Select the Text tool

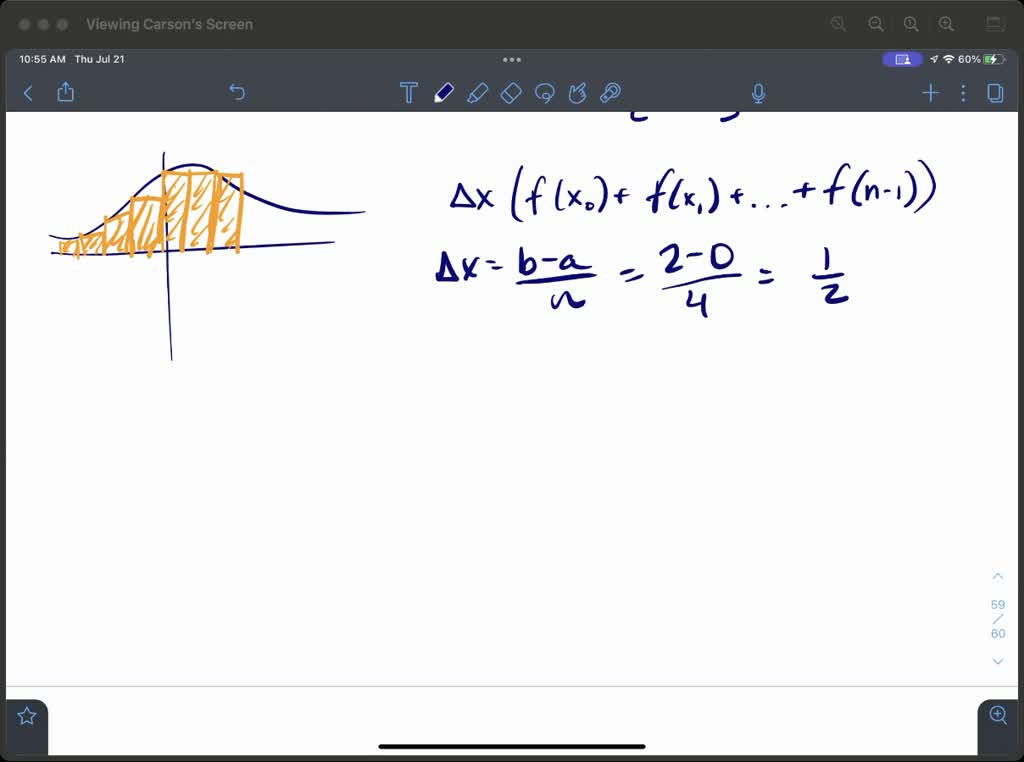click(x=408, y=92)
